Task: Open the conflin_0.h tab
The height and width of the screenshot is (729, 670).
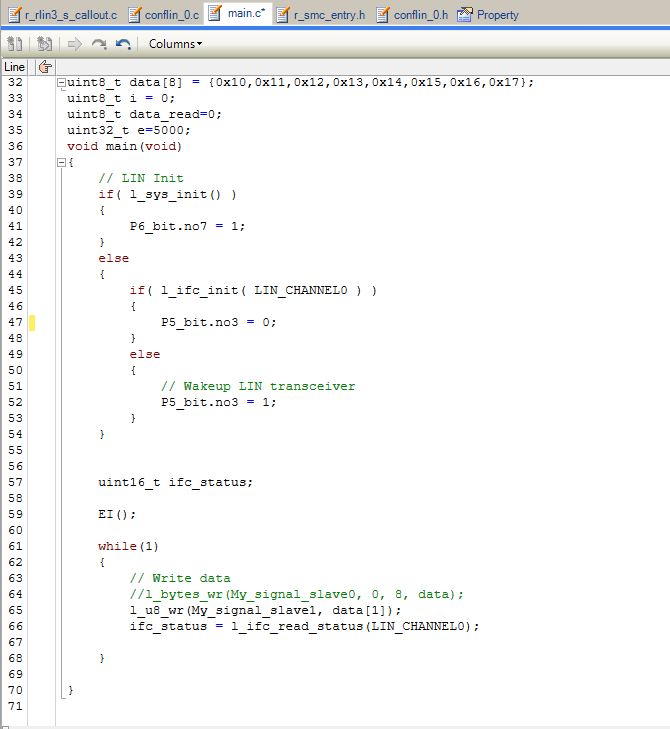Action: coord(412,15)
